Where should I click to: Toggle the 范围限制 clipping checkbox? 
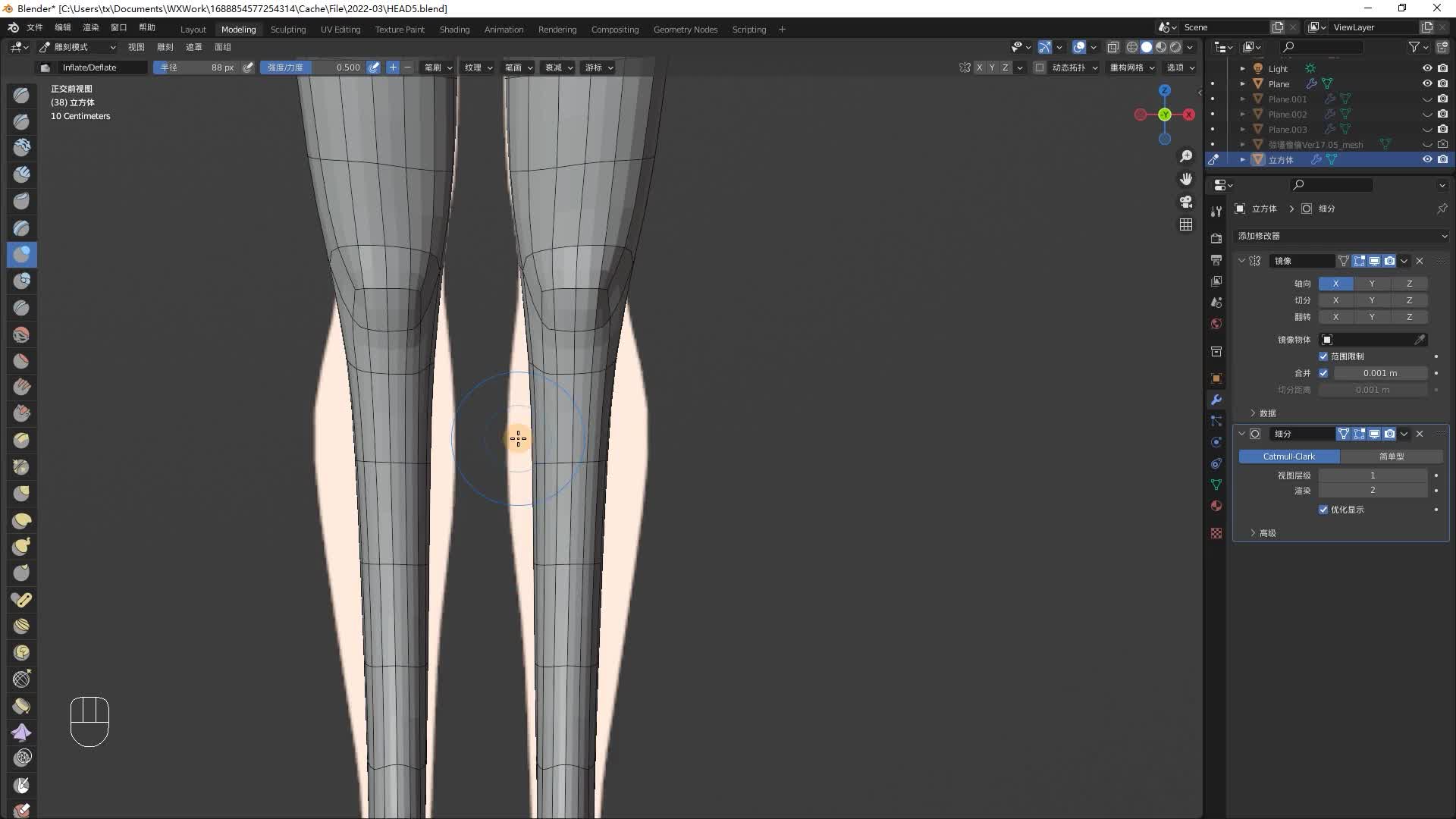click(x=1323, y=356)
